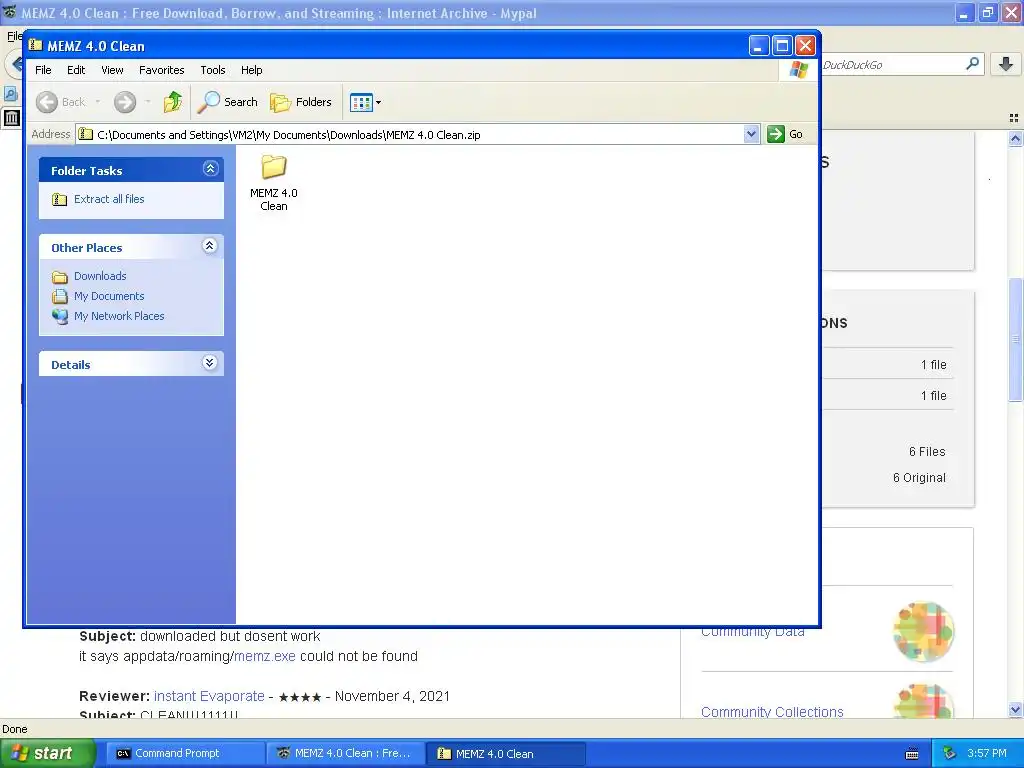The width and height of the screenshot is (1024, 768).
Task: Click the zip icon in address bar
Action: point(86,135)
